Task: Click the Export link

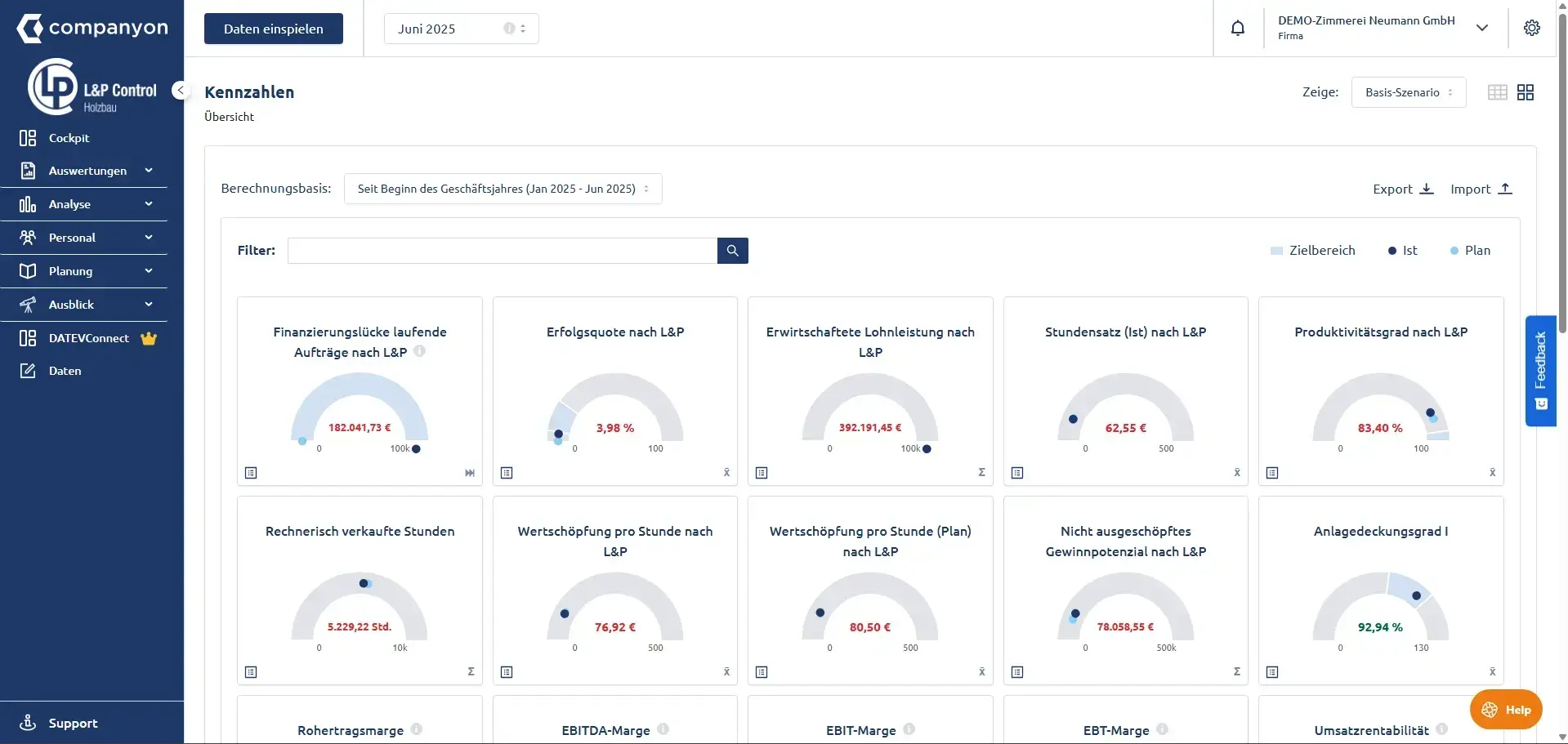Action: pos(1403,189)
